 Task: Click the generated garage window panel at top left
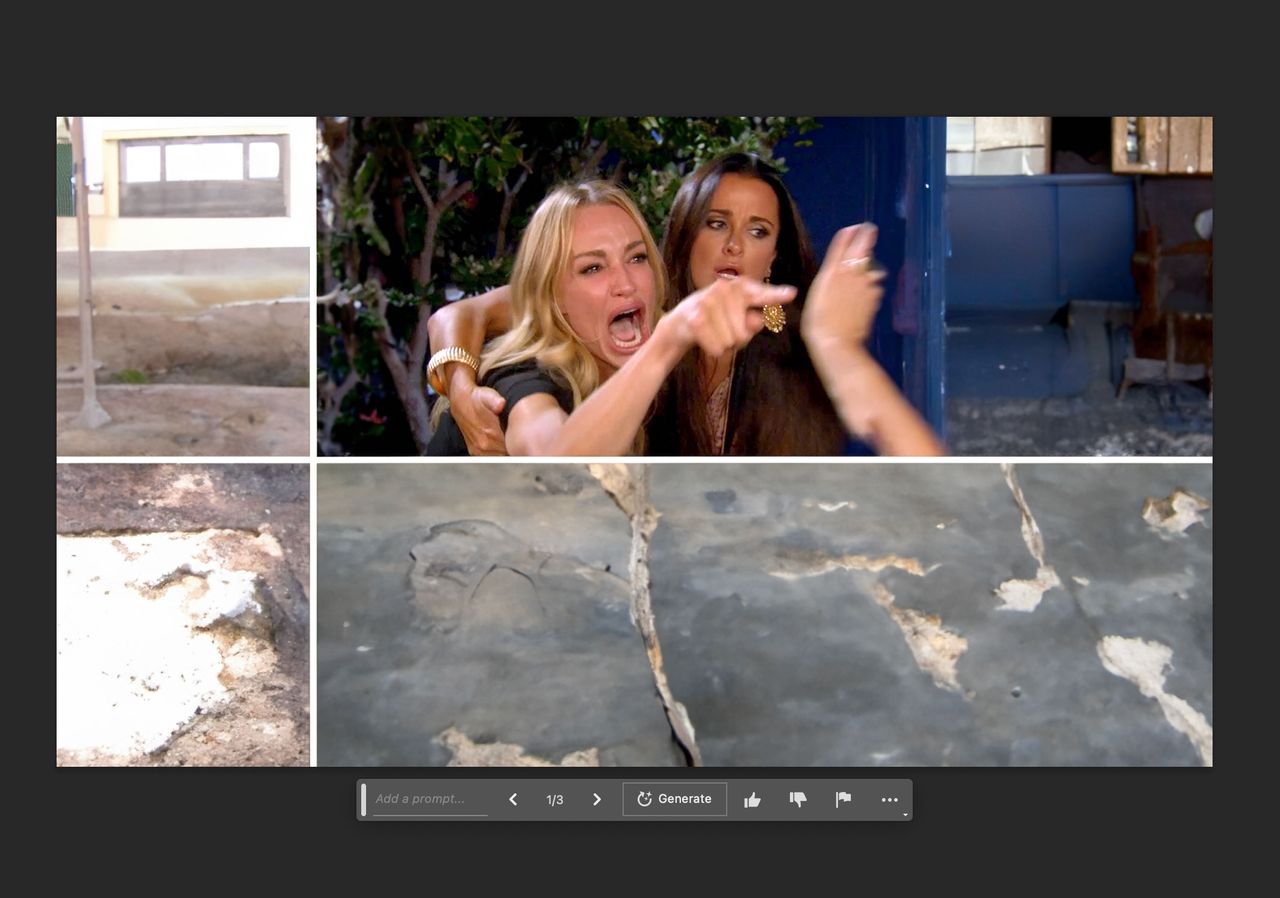[183, 286]
